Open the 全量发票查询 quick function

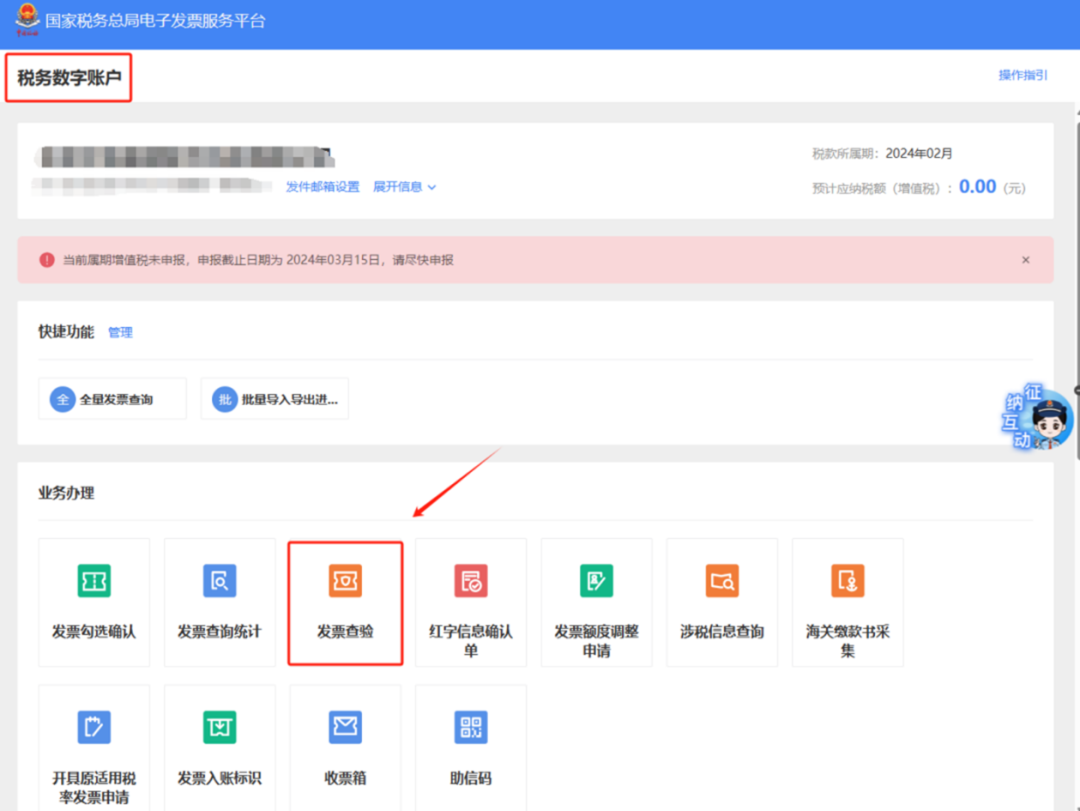112,398
